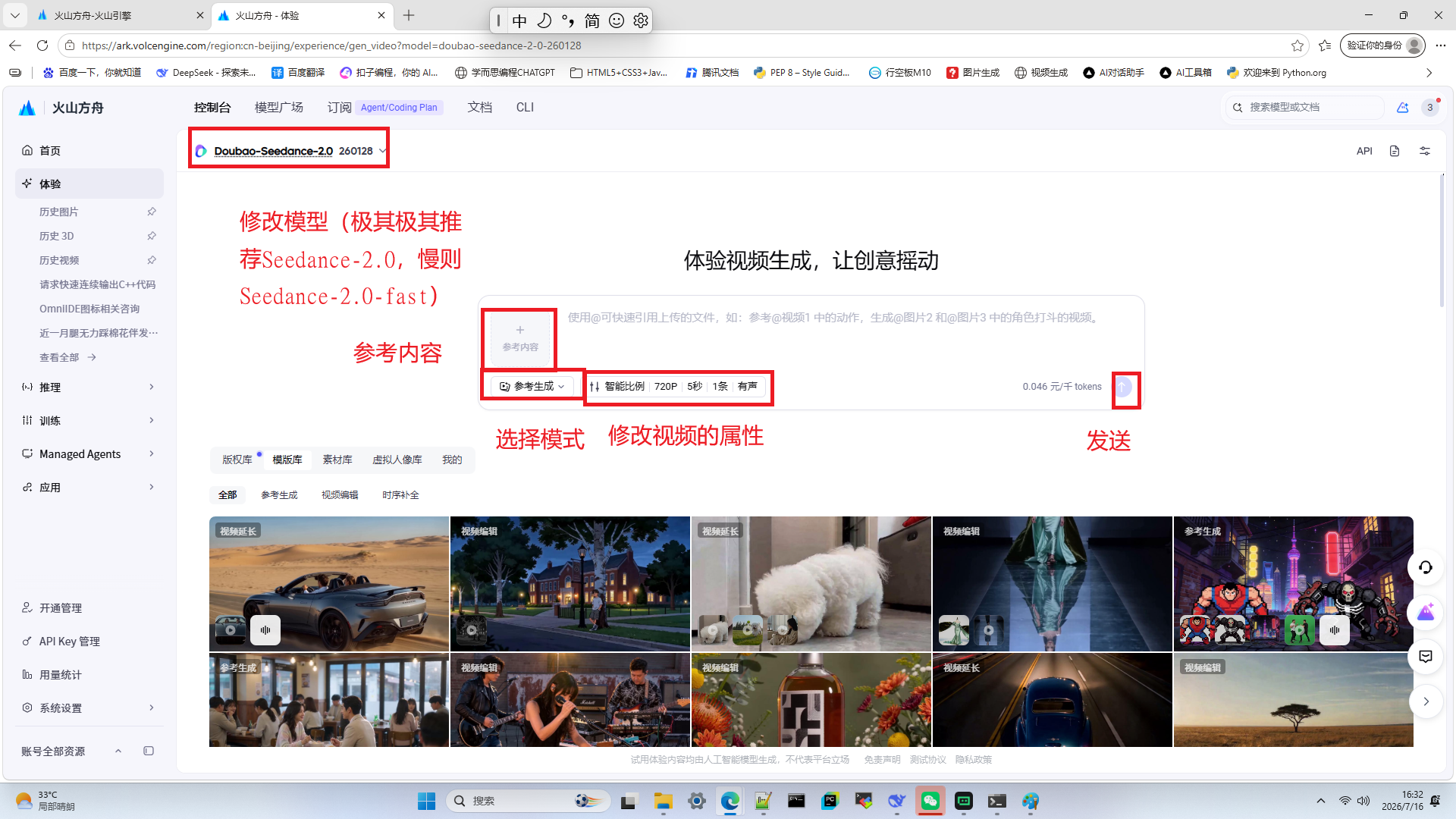Open the document icon next to API
The image size is (1456, 819).
(x=1395, y=151)
